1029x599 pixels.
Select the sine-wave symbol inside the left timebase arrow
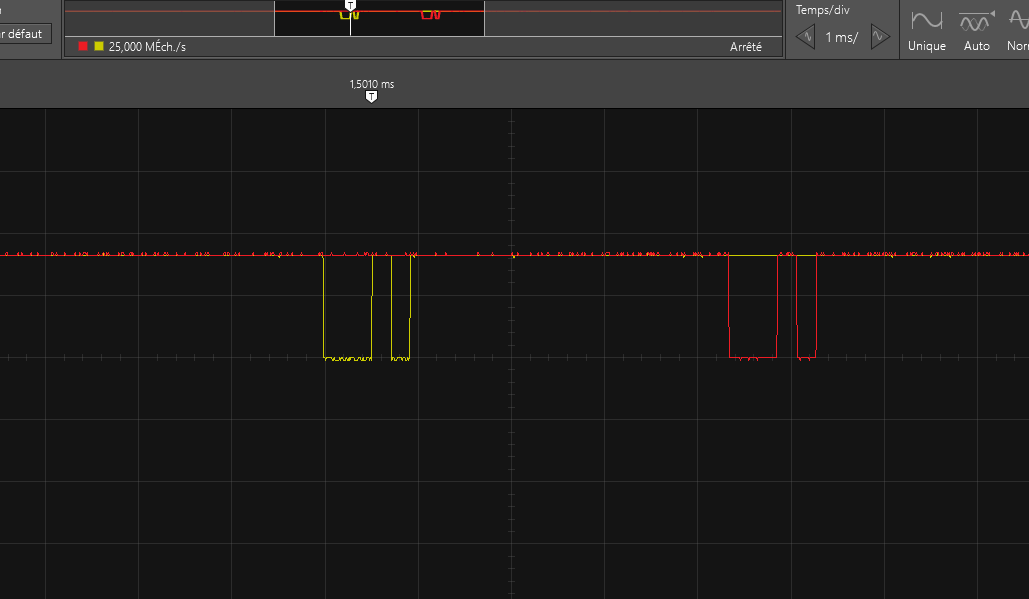point(809,37)
